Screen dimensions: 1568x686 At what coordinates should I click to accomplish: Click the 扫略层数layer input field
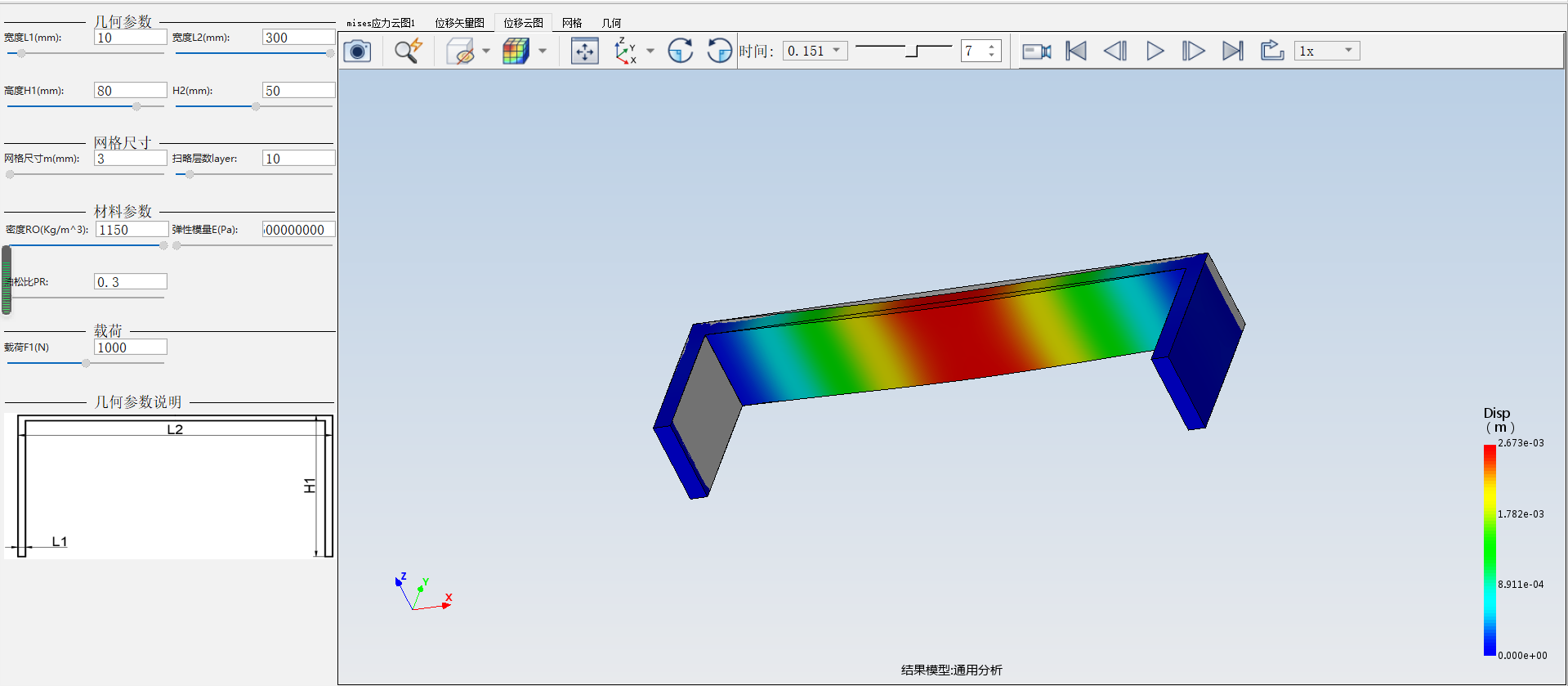(298, 159)
